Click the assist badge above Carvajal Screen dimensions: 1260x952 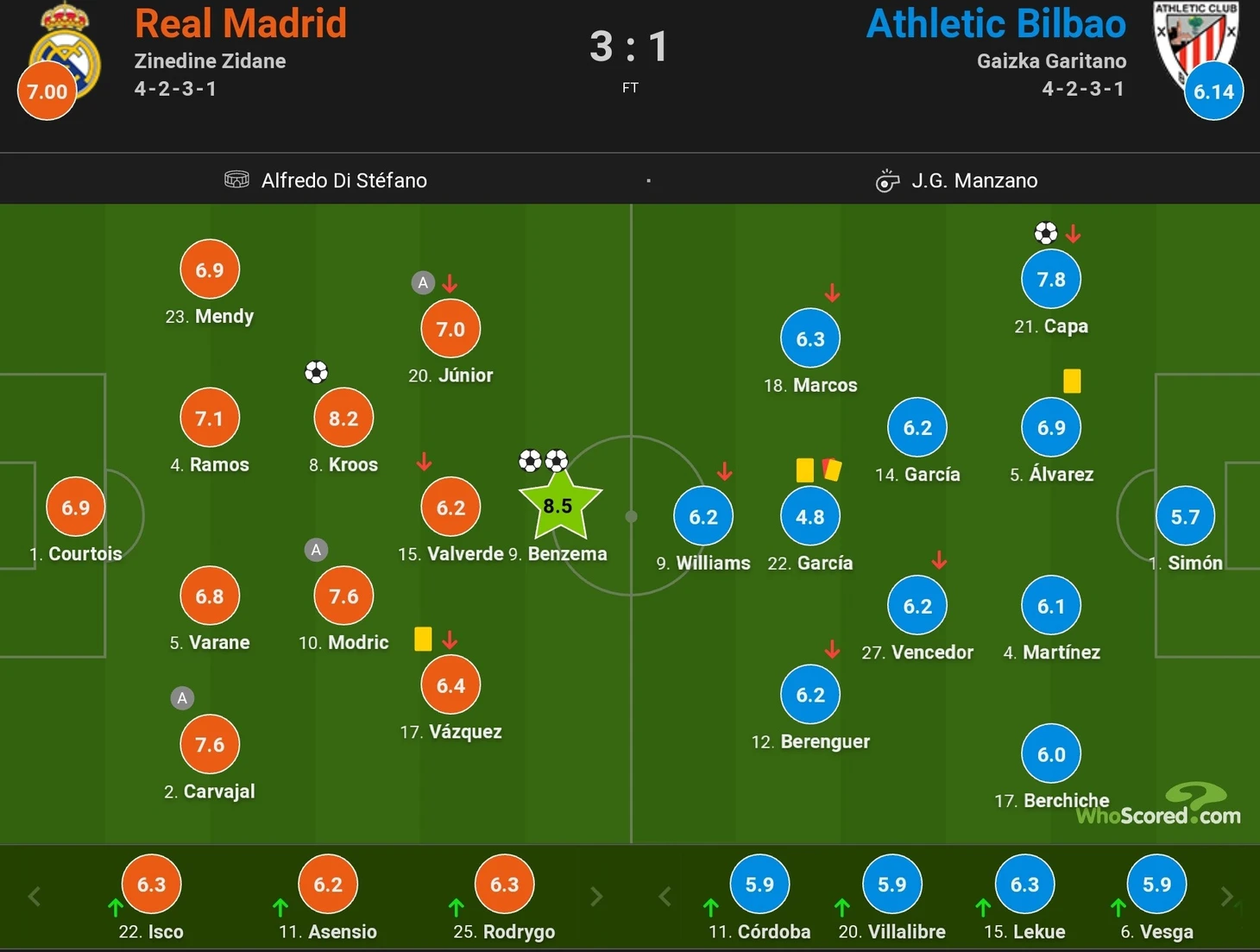click(182, 698)
